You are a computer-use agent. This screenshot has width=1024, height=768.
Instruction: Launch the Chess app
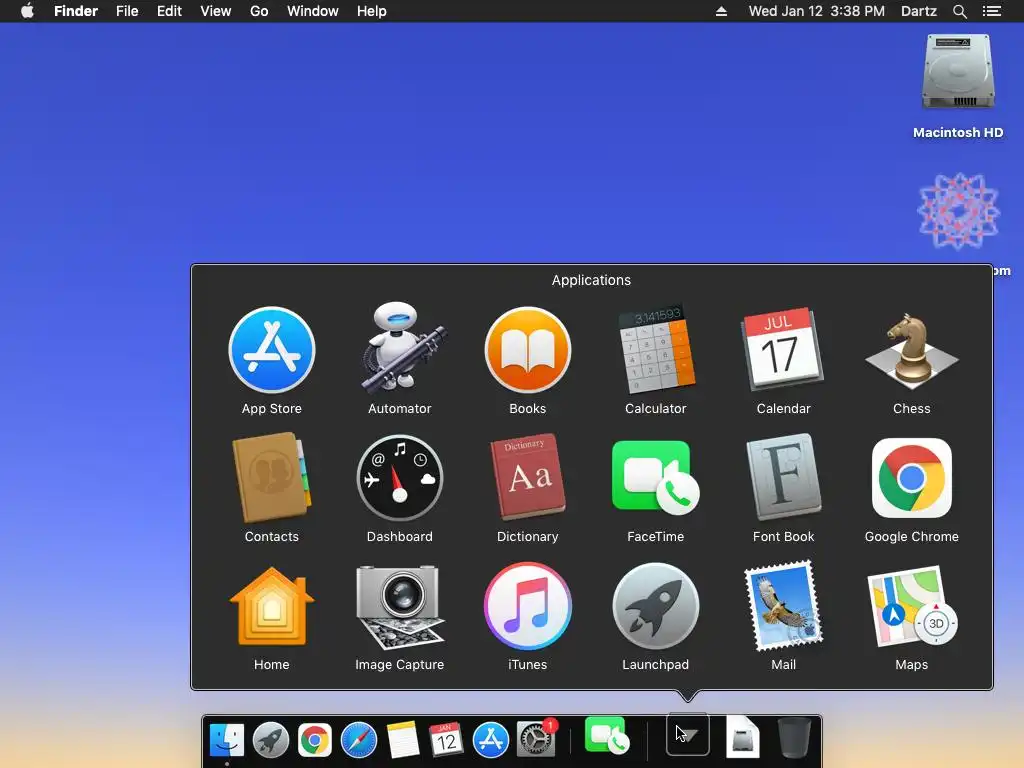(x=912, y=351)
